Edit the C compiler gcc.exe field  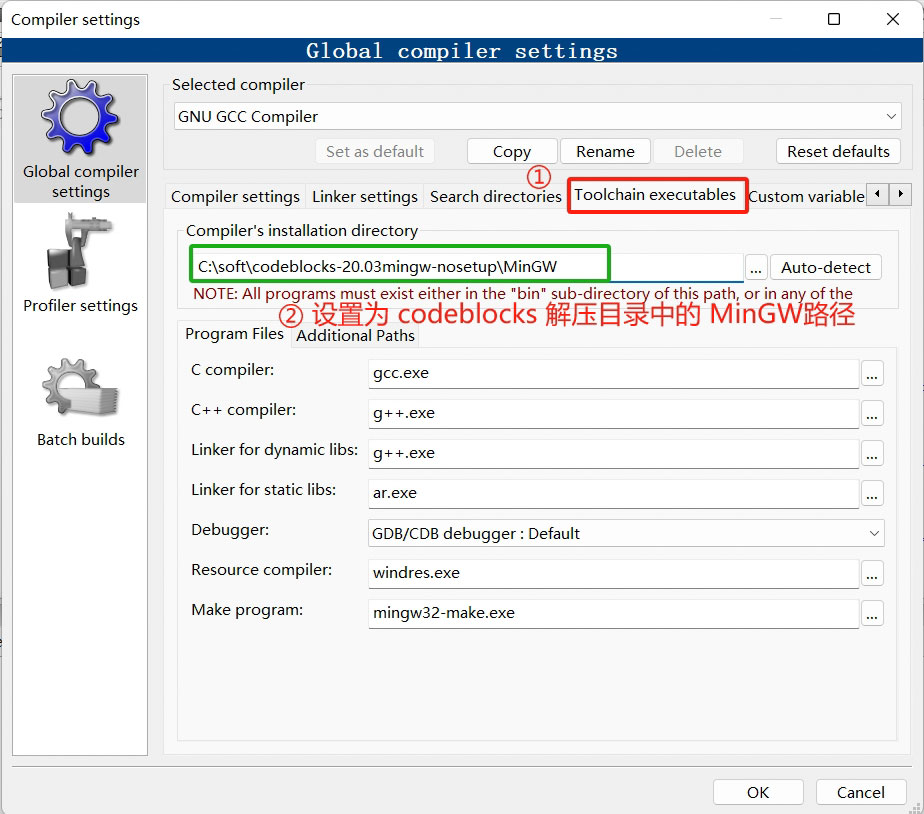613,374
